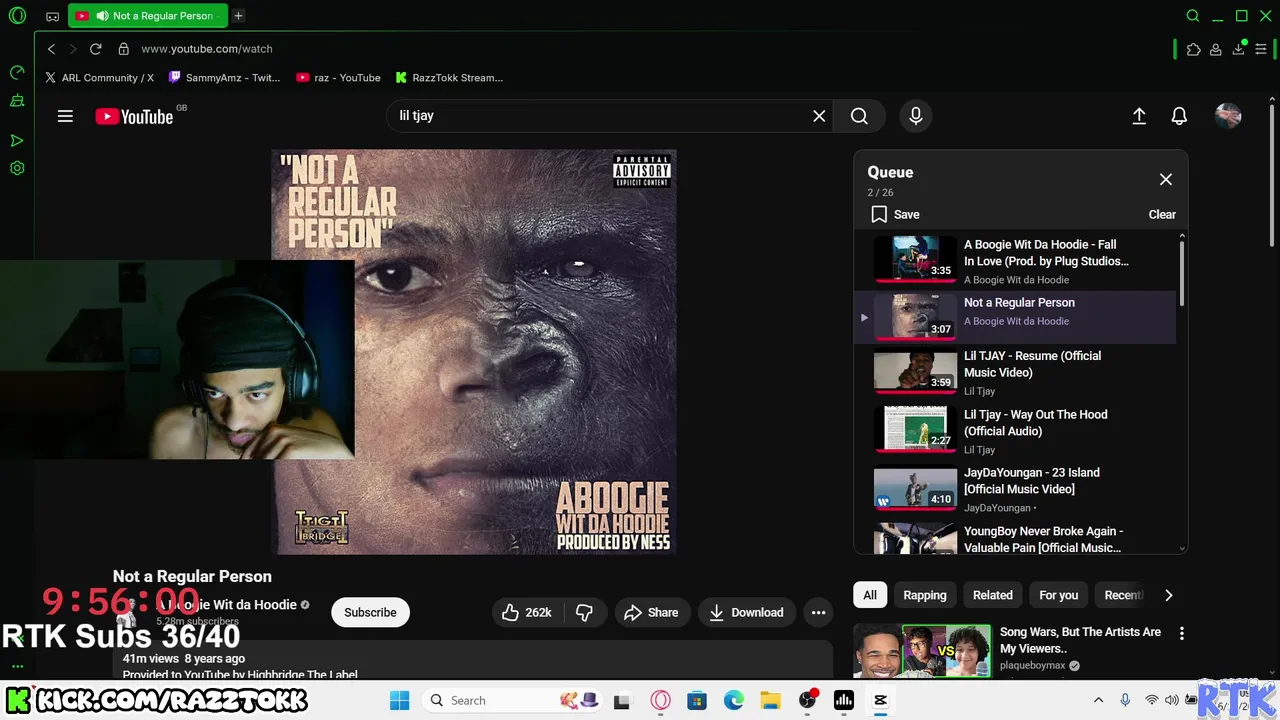Download the current video
Image resolution: width=1280 pixels, height=720 pixels.
747,612
